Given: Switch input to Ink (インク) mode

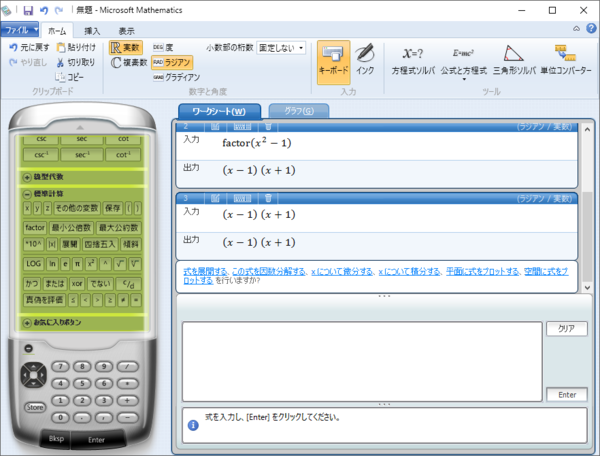Looking at the screenshot, I should point(365,60).
